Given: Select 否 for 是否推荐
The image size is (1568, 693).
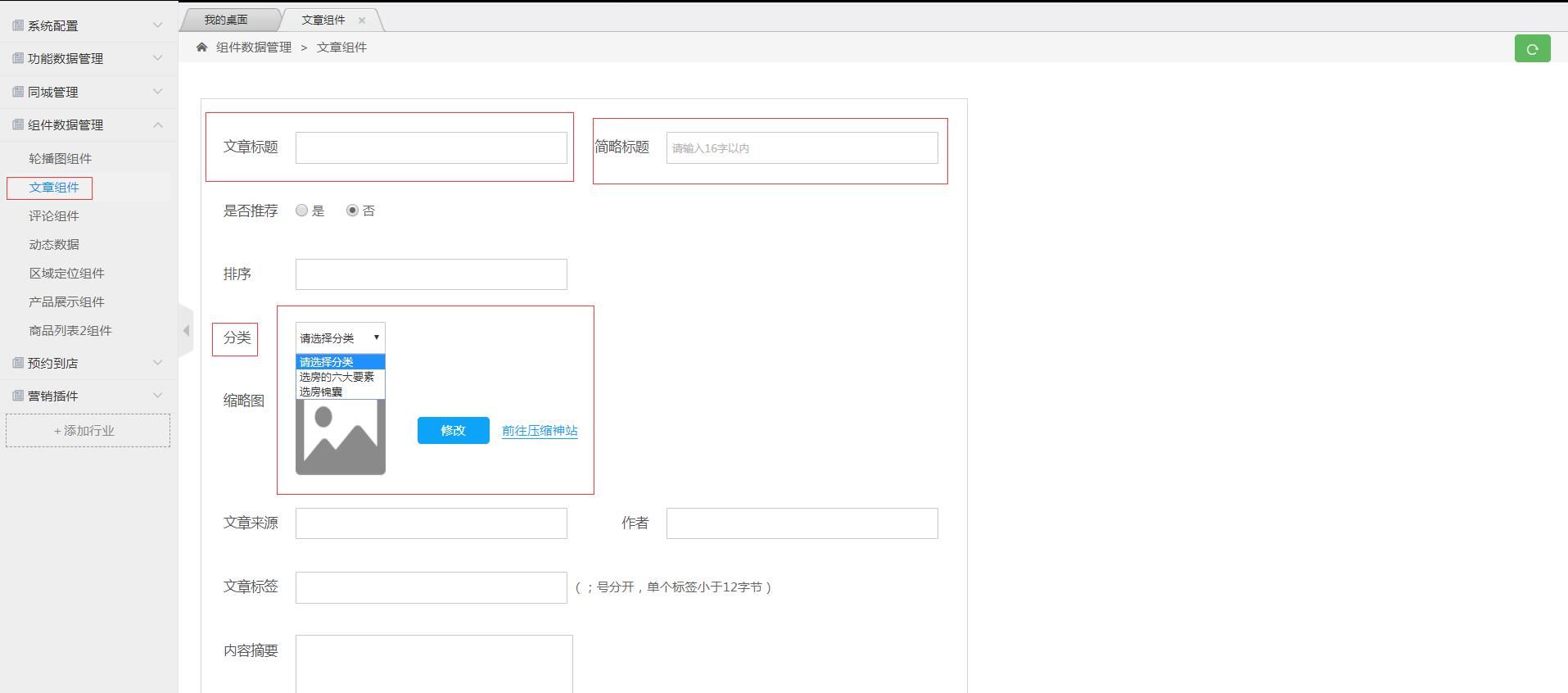Looking at the screenshot, I should (x=352, y=211).
